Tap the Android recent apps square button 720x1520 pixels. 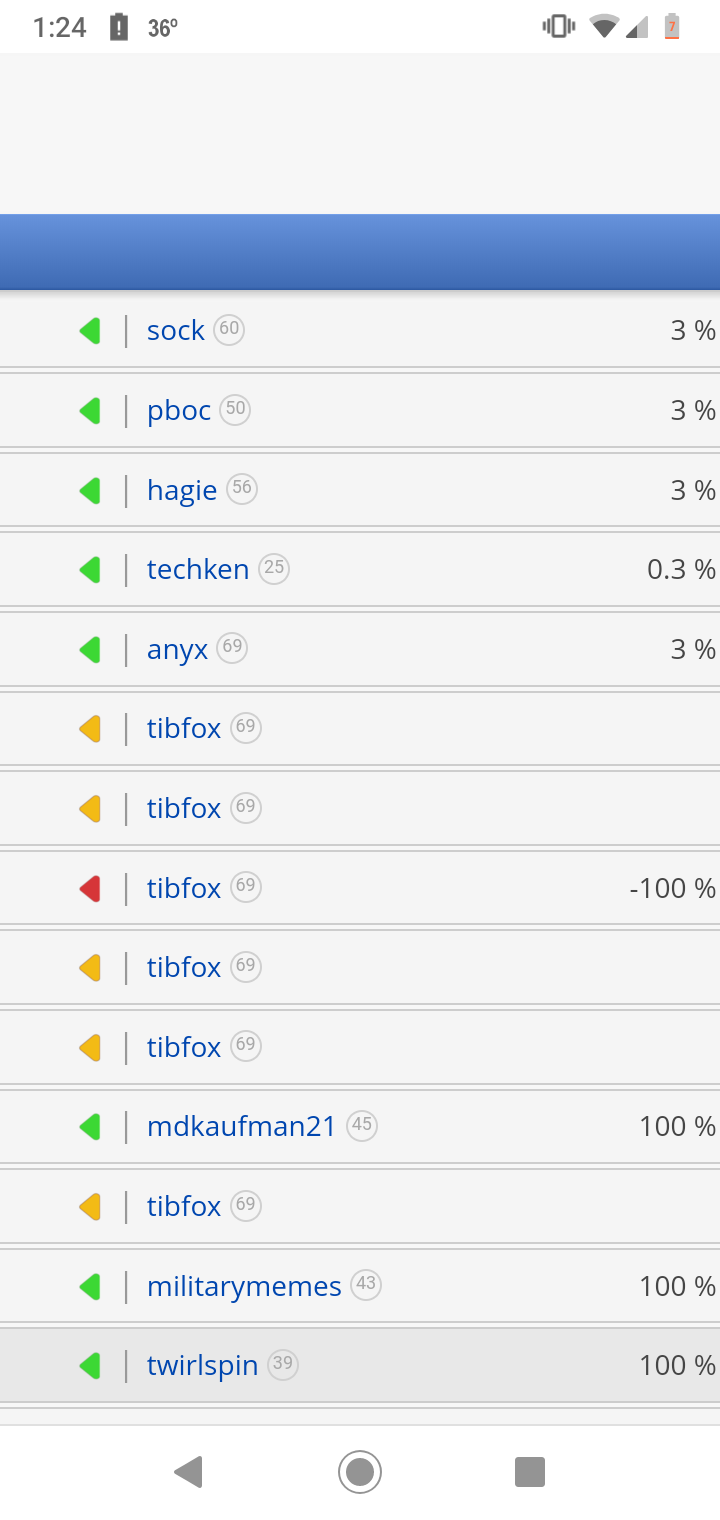click(x=530, y=1472)
